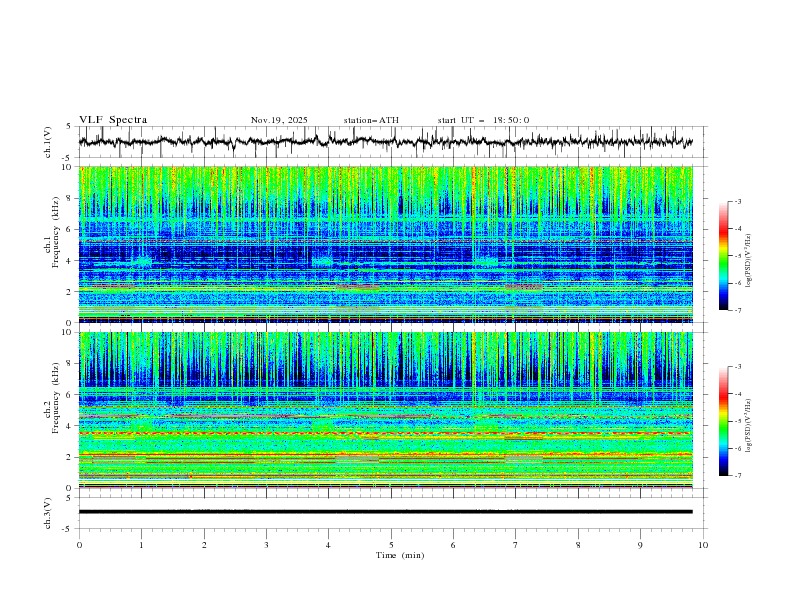Click the upper PSD color scale bar
This screenshot has width=792, height=612.
723,256
